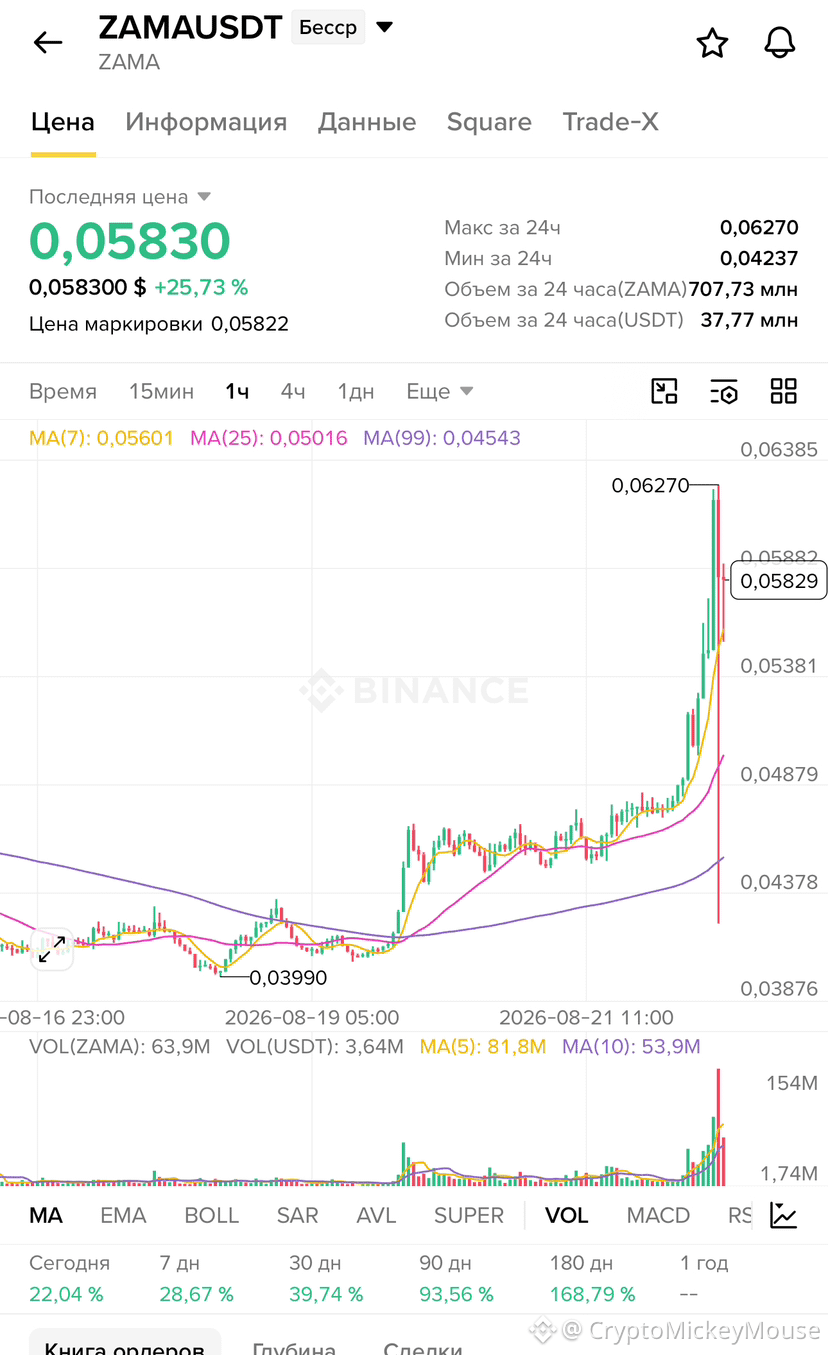Select the Время chart mode
The image size is (828, 1355).
[x=63, y=391]
